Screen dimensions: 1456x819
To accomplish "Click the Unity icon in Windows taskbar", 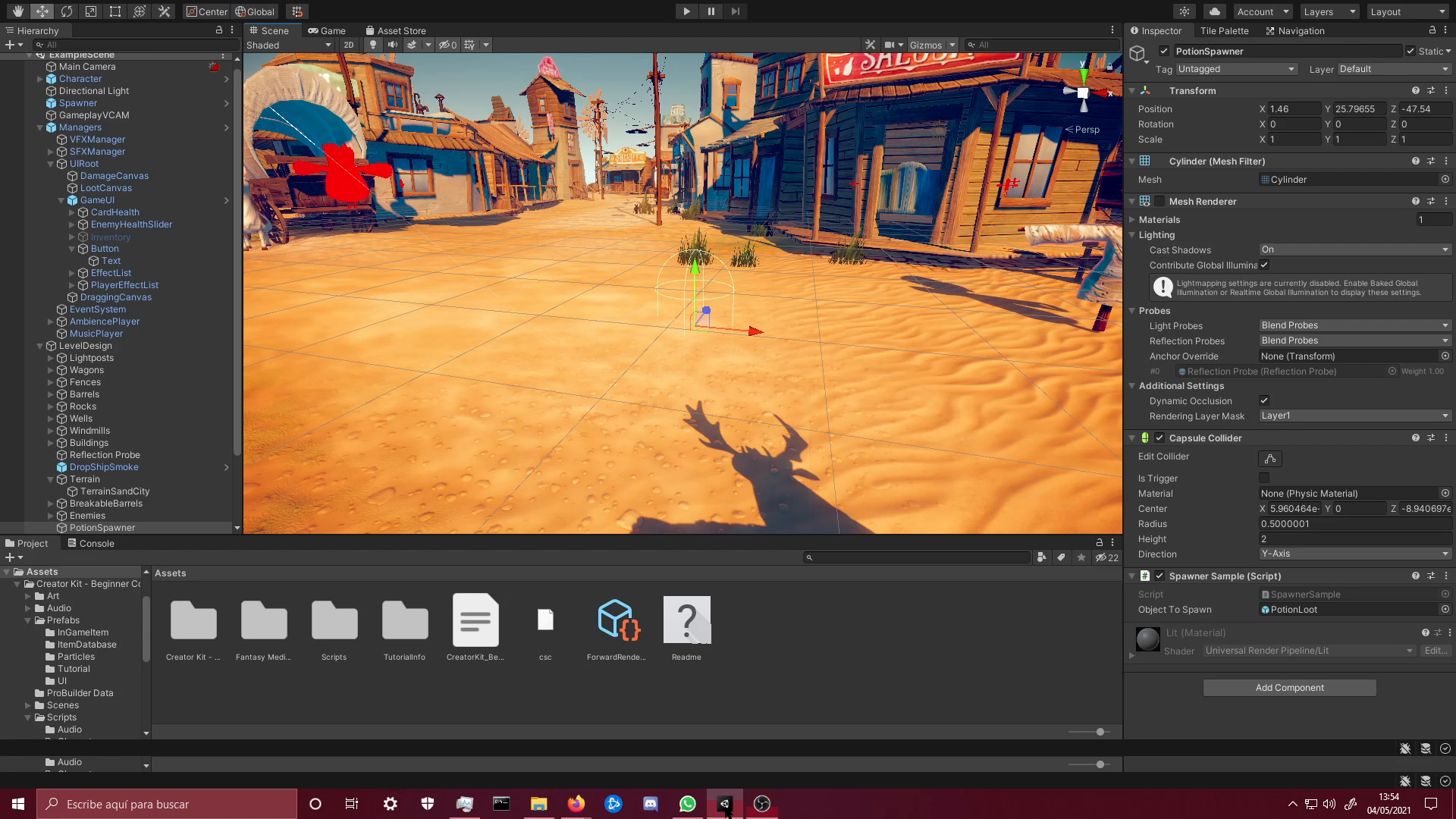I will coord(725,803).
